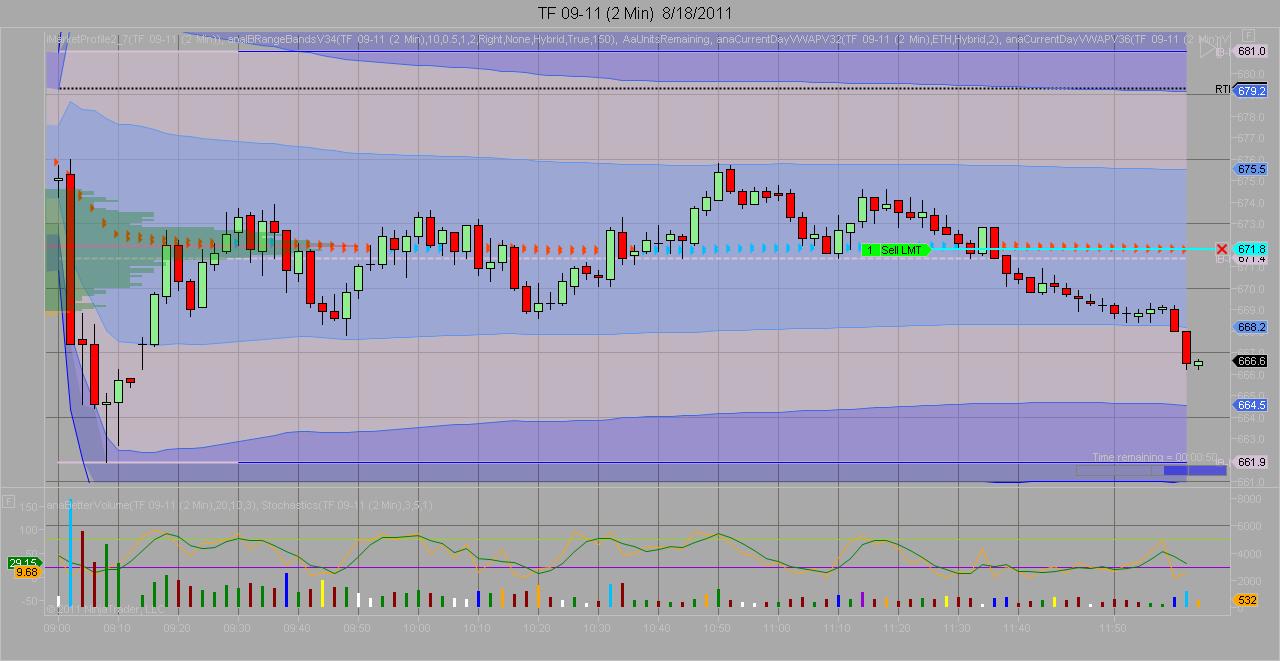Click the RTI label on the price axis
This screenshot has width=1280, height=661.
(1223, 89)
